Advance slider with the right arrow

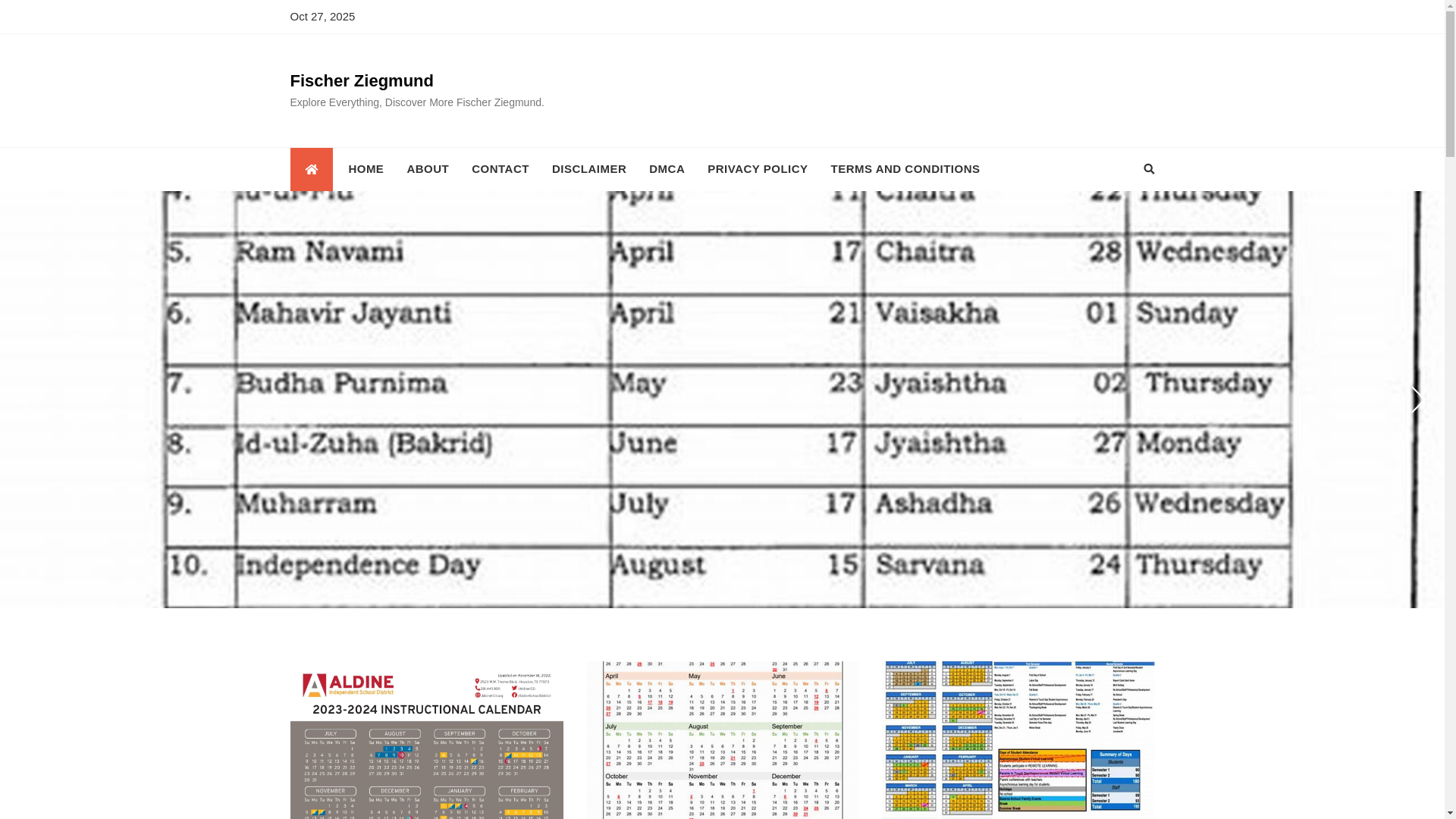pyautogui.click(x=1415, y=400)
